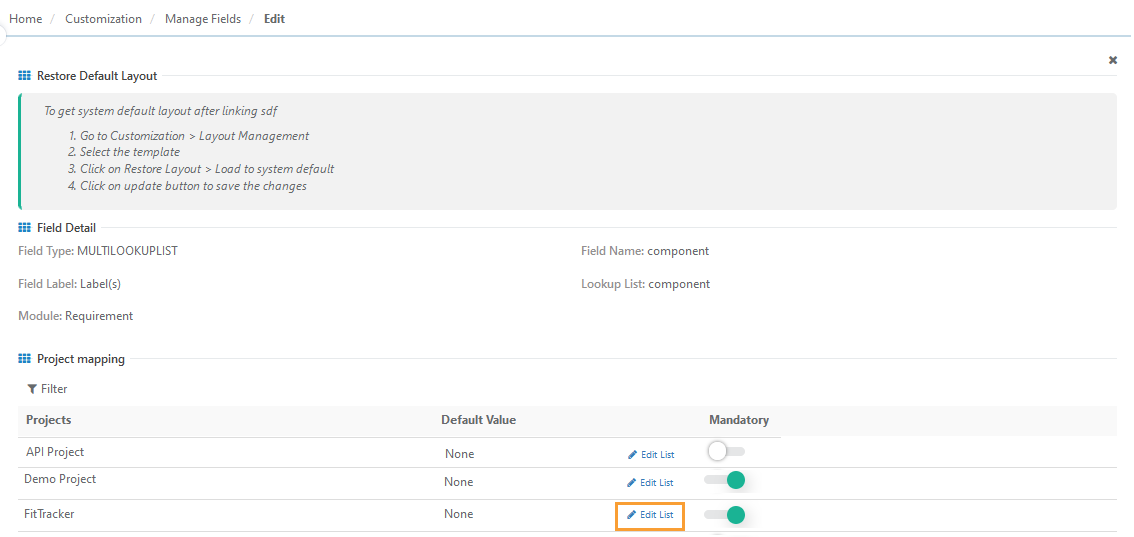Click the Projects column header

point(48,420)
